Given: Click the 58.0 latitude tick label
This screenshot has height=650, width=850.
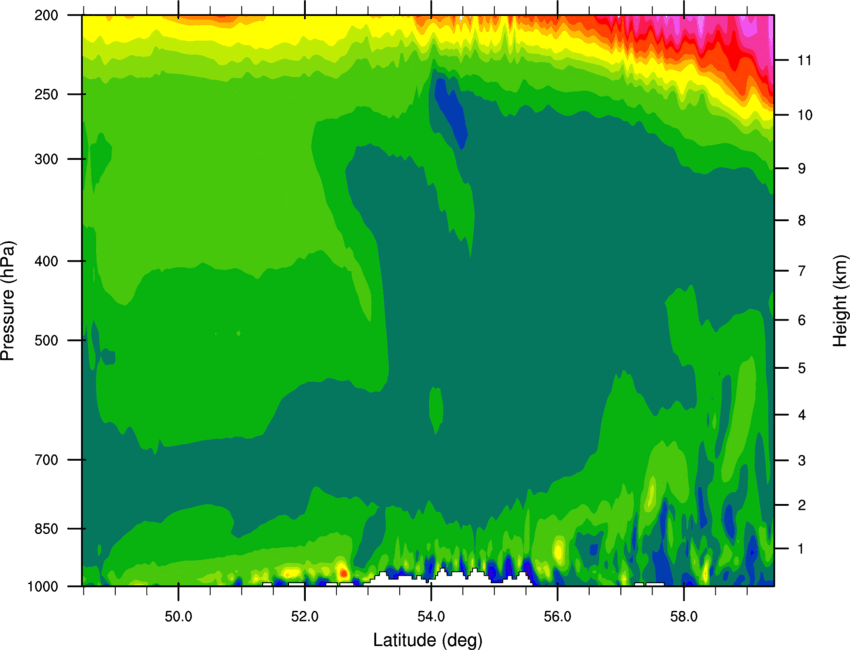Looking at the screenshot, I should [684, 617].
